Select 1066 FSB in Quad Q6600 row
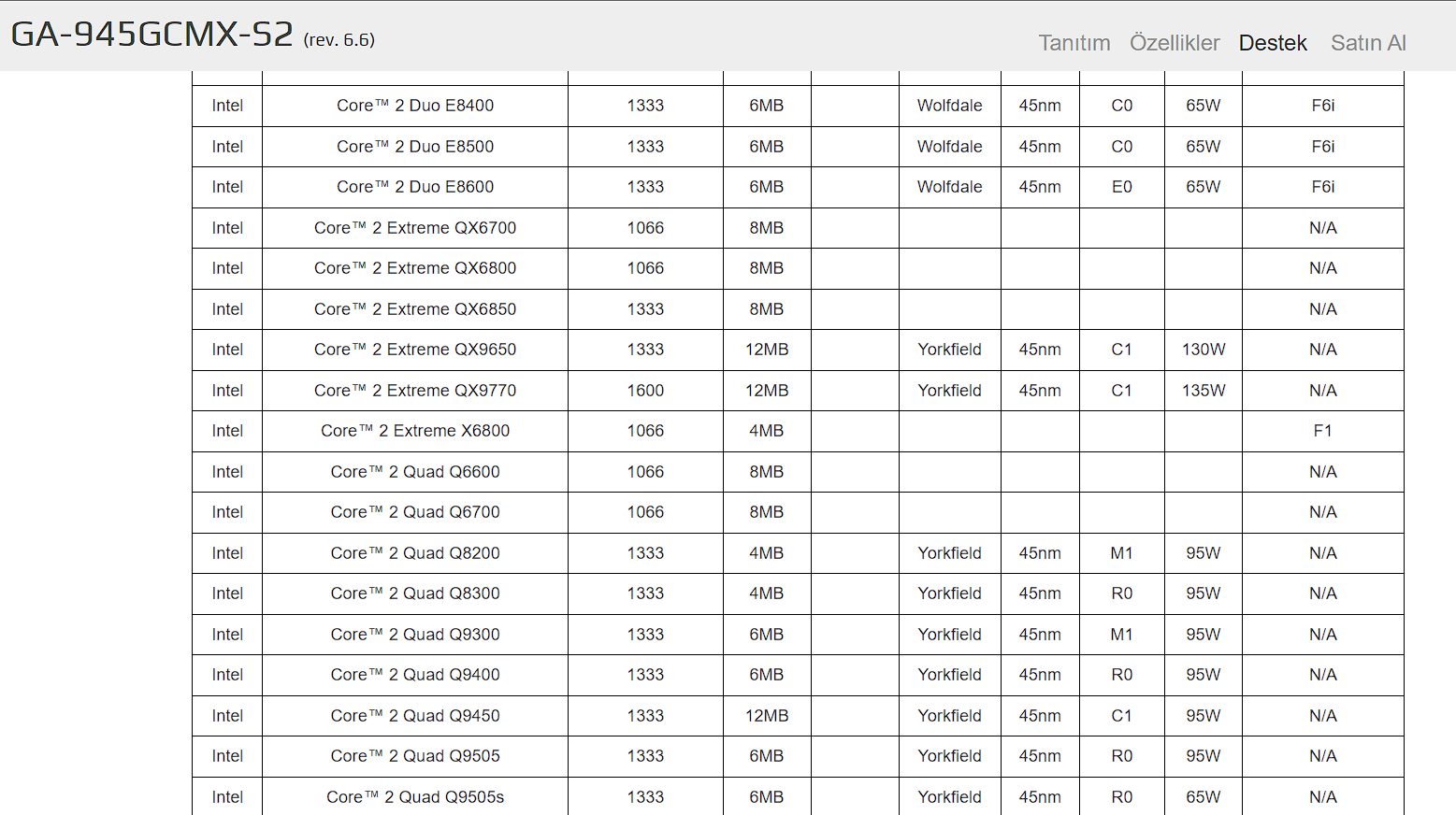Image resolution: width=1456 pixels, height=815 pixels. [645, 472]
